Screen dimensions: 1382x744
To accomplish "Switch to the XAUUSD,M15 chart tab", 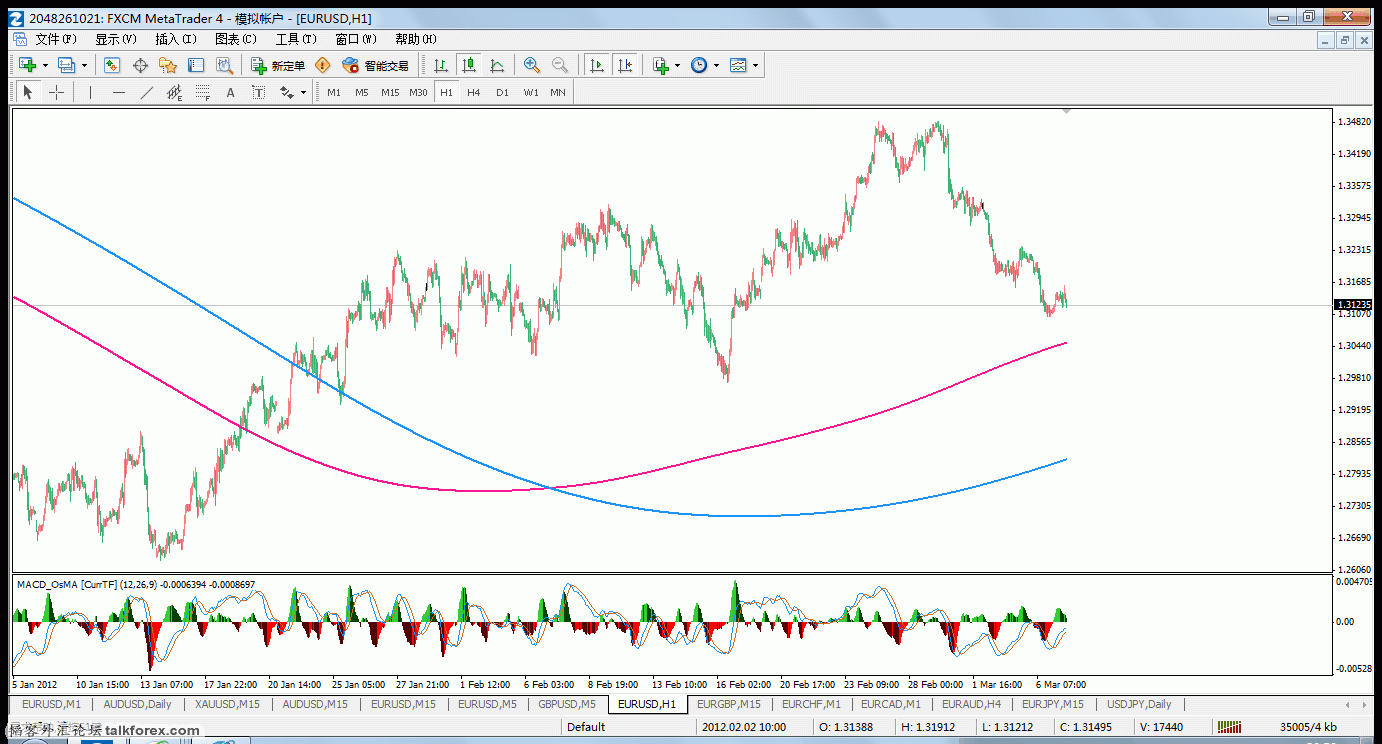I will [x=227, y=704].
